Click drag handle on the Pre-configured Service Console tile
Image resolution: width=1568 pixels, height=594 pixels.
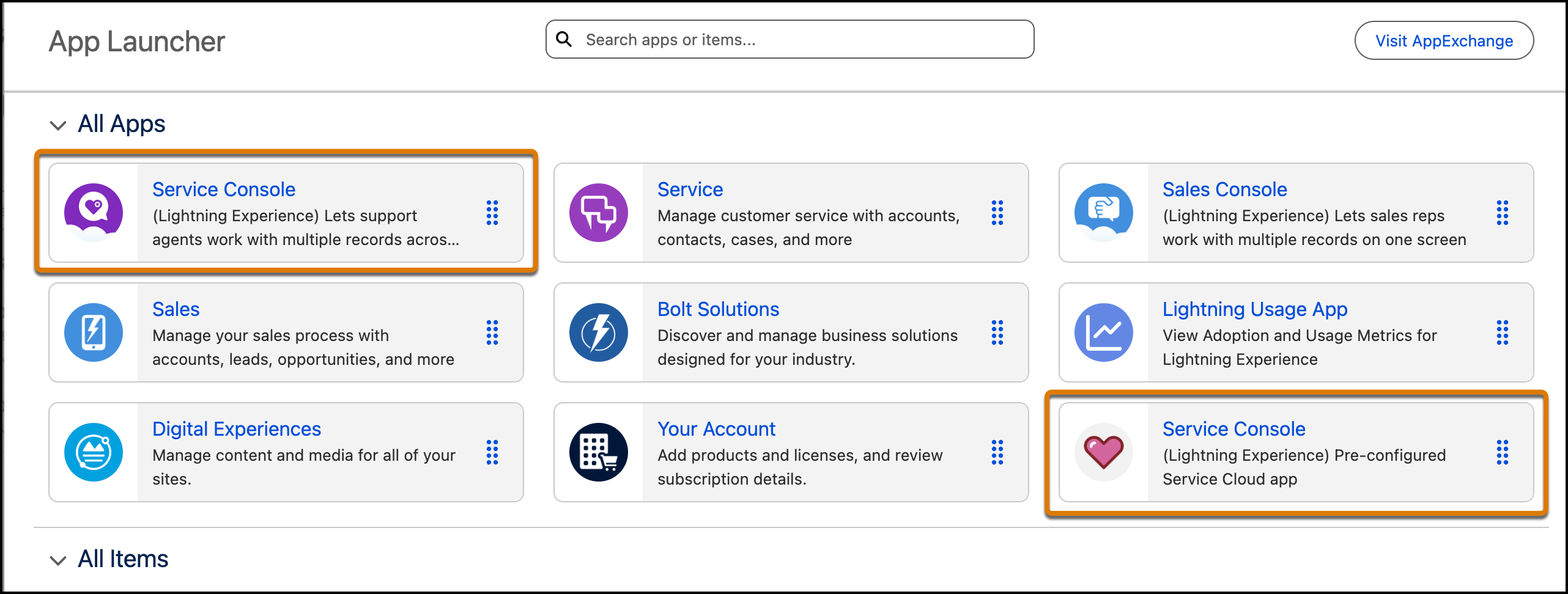pyautogui.click(x=1503, y=452)
